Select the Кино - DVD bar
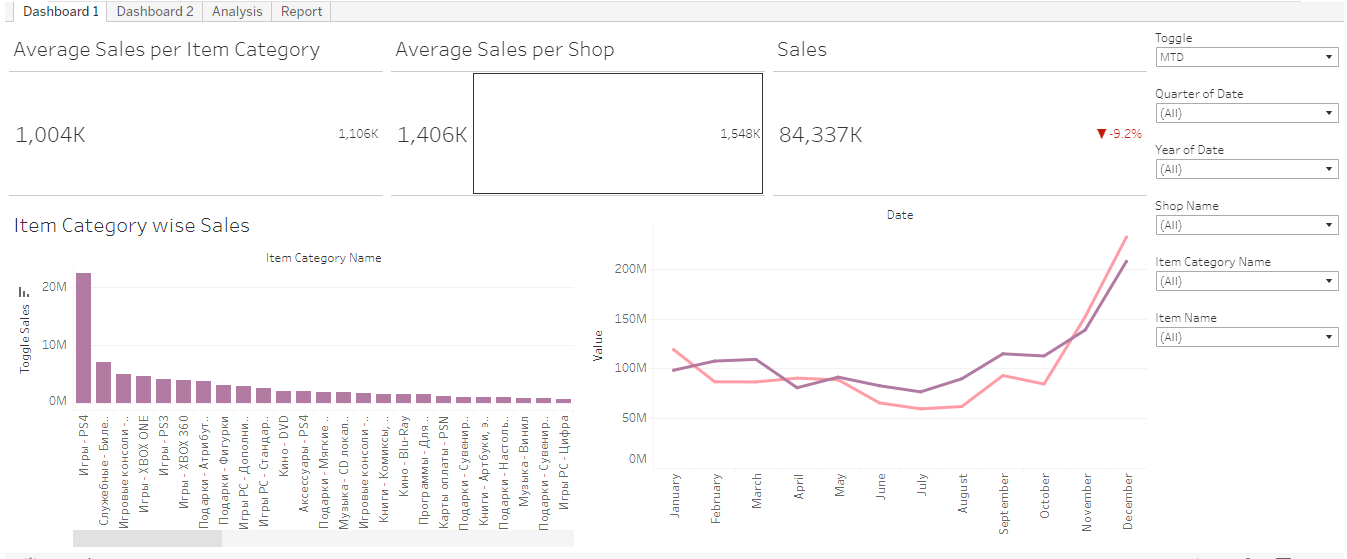Viewport: 1347px width, 559px height. [x=283, y=396]
